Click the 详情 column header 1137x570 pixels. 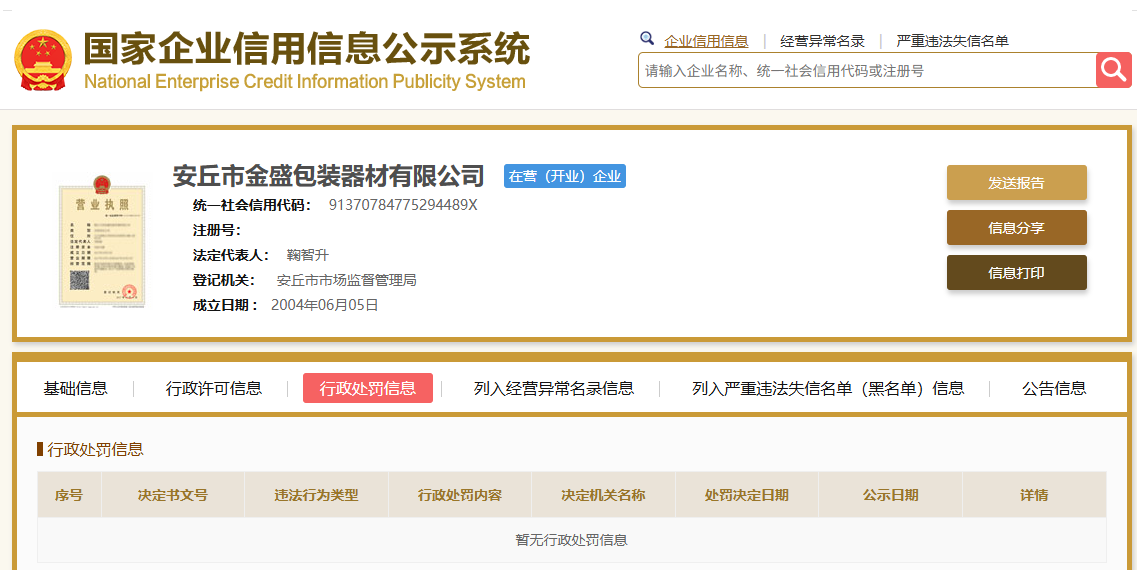1034,495
